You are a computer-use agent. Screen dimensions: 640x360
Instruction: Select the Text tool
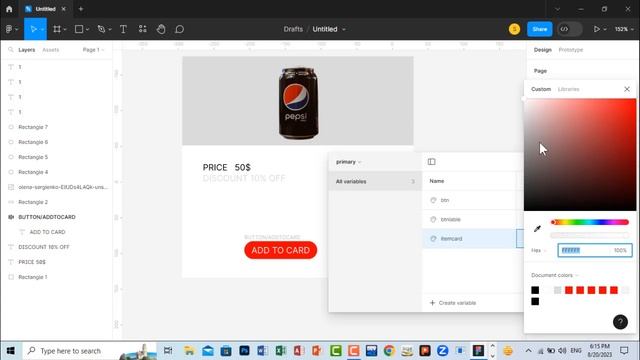(x=123, y=29)
